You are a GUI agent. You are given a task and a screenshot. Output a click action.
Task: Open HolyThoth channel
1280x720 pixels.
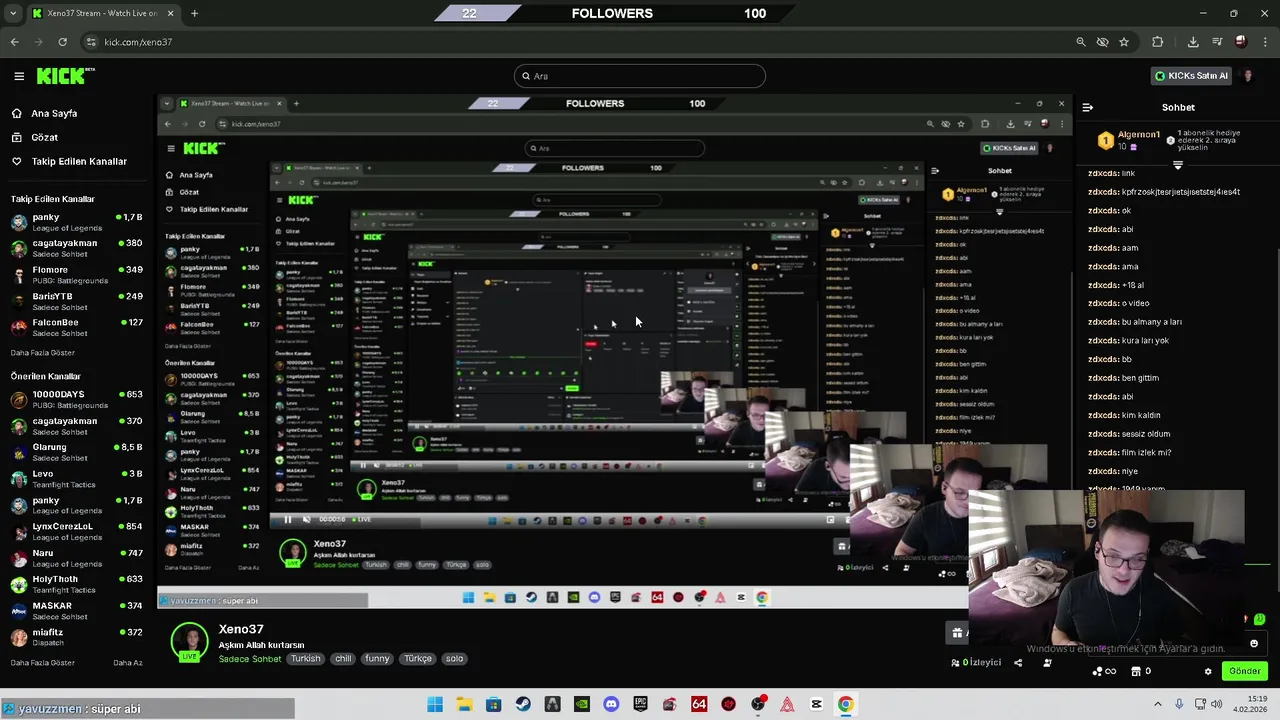76,584
